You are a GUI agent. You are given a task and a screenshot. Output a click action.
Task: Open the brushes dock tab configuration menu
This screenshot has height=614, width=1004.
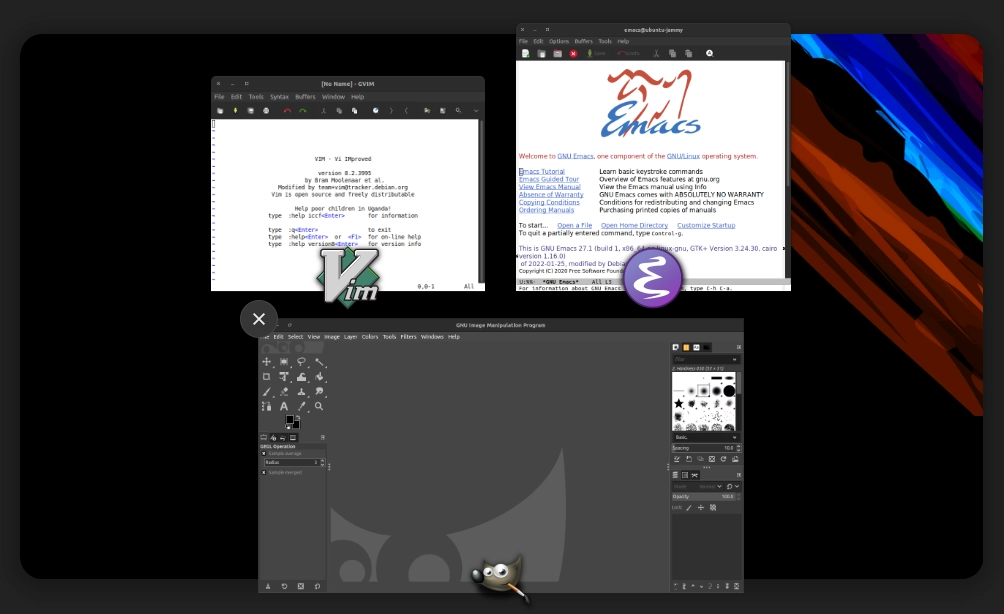[738, 347]
